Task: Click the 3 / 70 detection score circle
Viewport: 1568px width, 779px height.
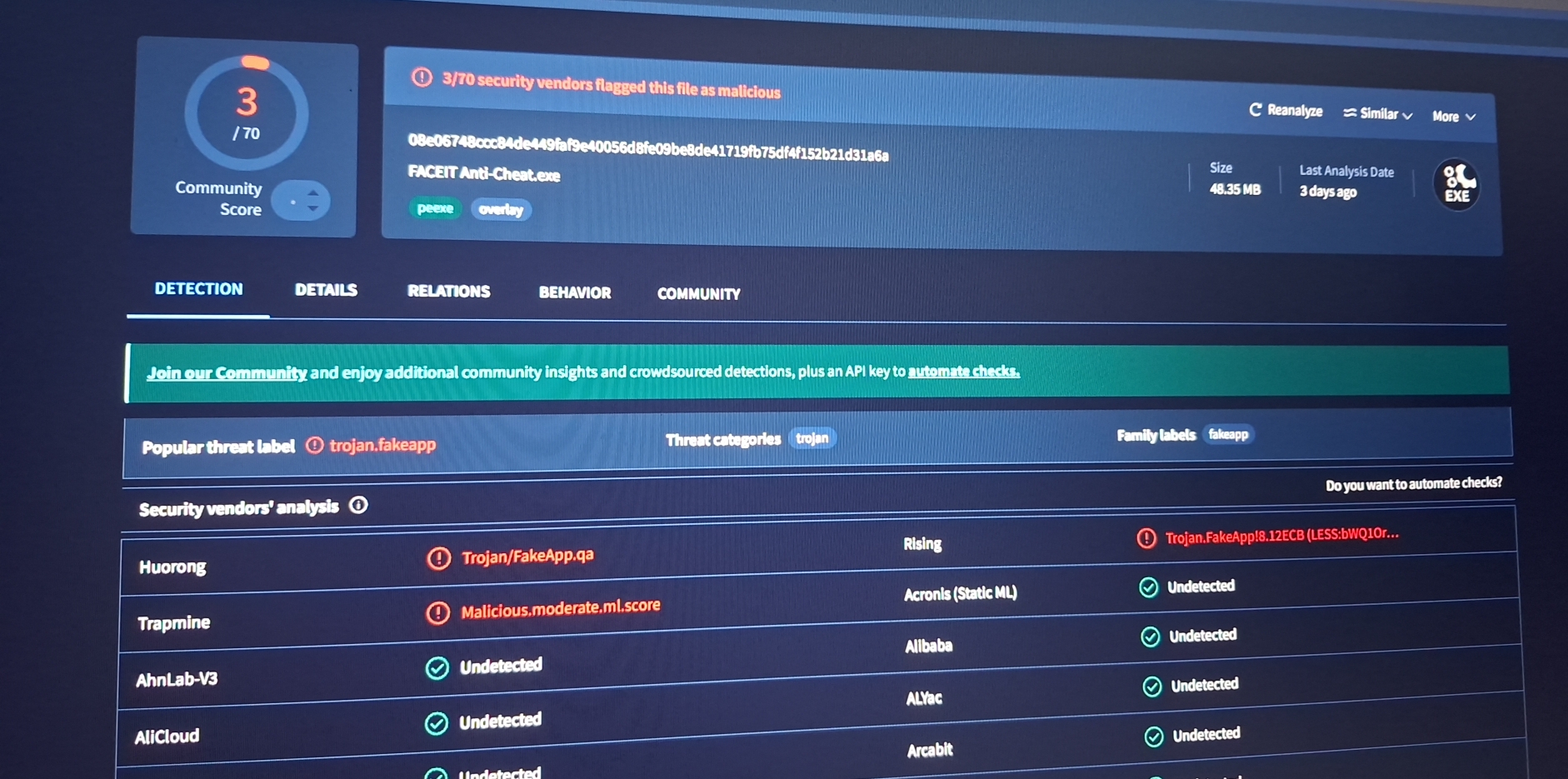Action: (247, 112)
